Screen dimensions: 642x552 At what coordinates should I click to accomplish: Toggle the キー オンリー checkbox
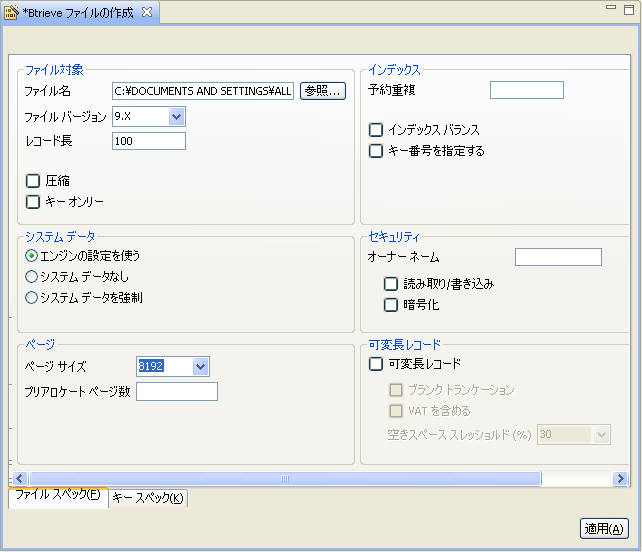33,202
